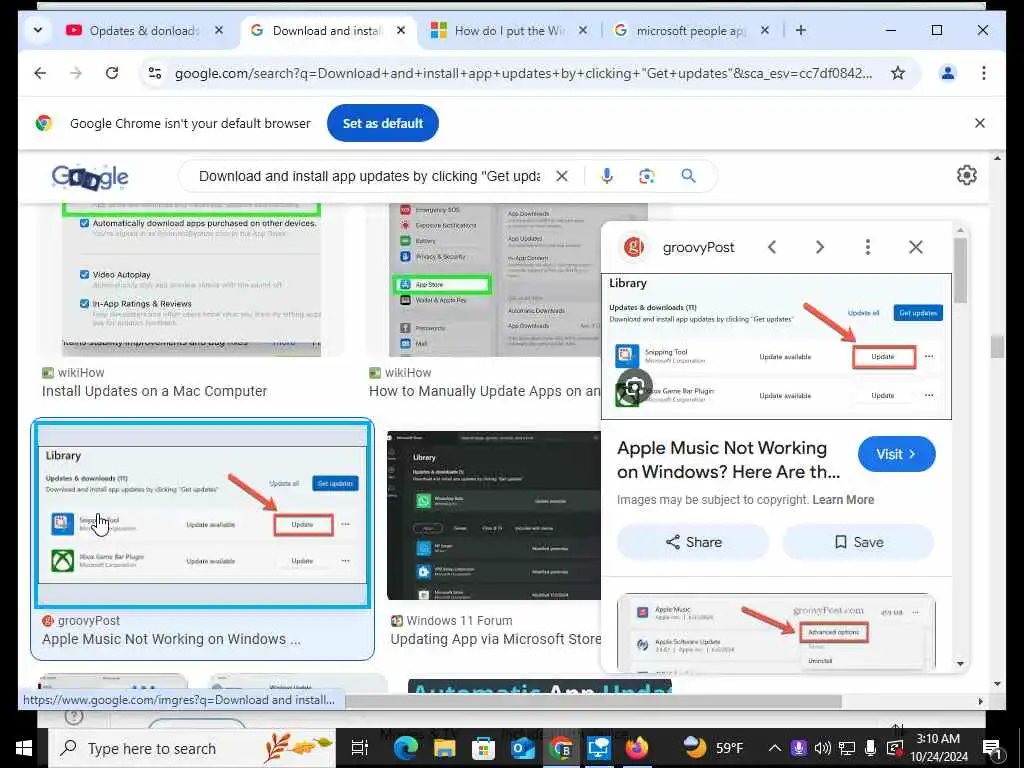
Task: Clear the search query with X
Action: point(562,176)
